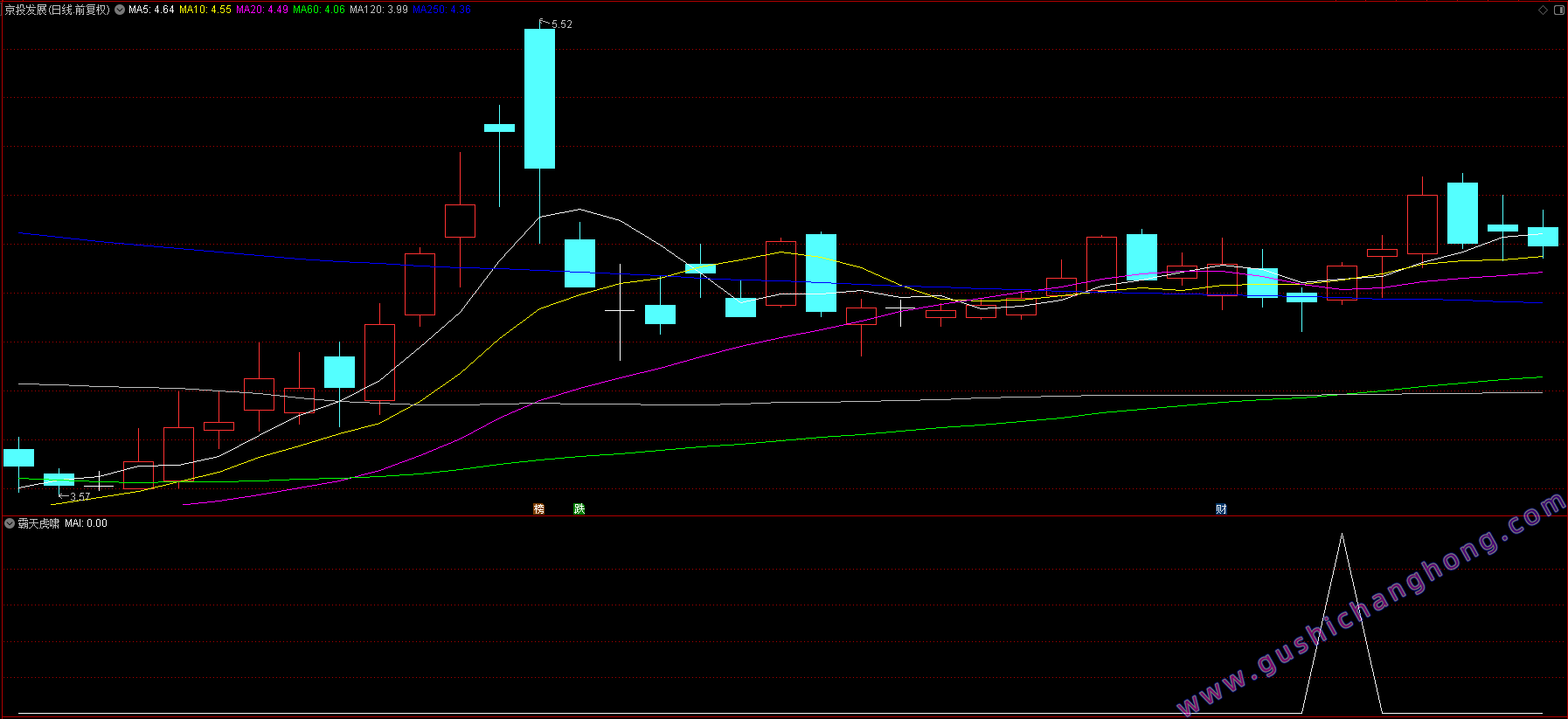
Task: Select the MA120: 3.99 label
Action: pyautogui.click(x=378, y=10)
